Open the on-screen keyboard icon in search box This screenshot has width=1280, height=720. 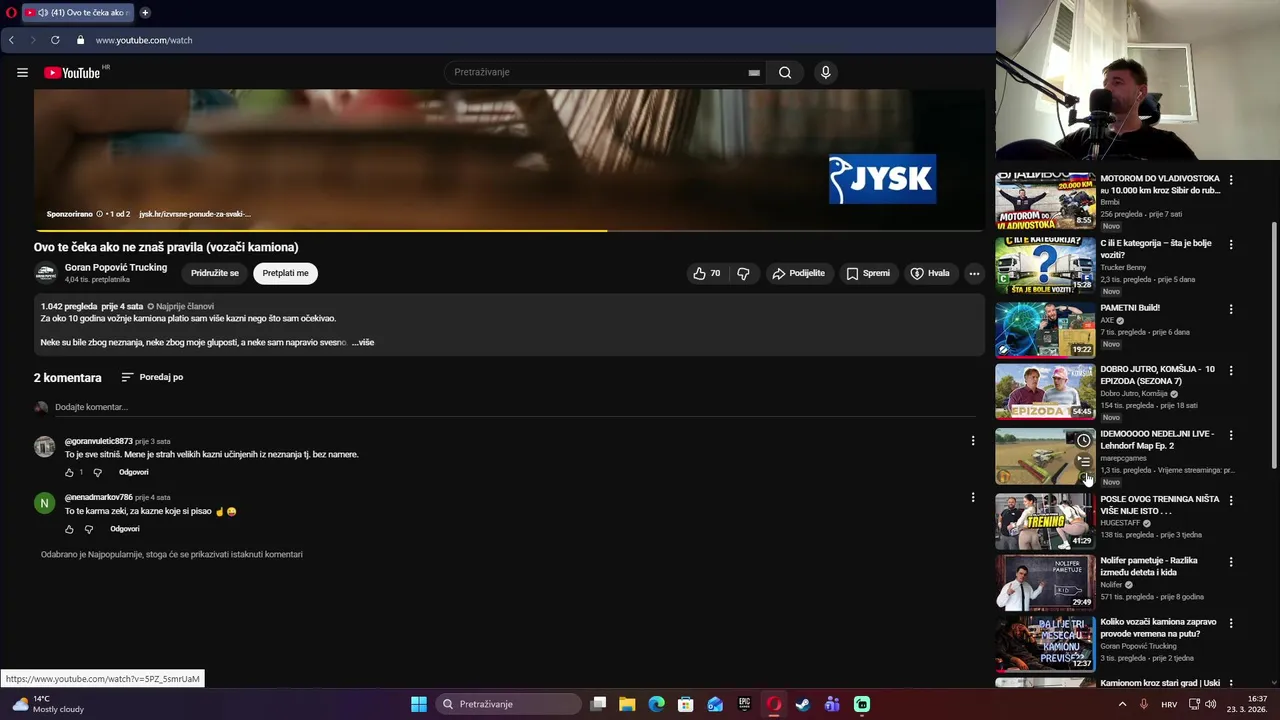click(x=754, y=72)
